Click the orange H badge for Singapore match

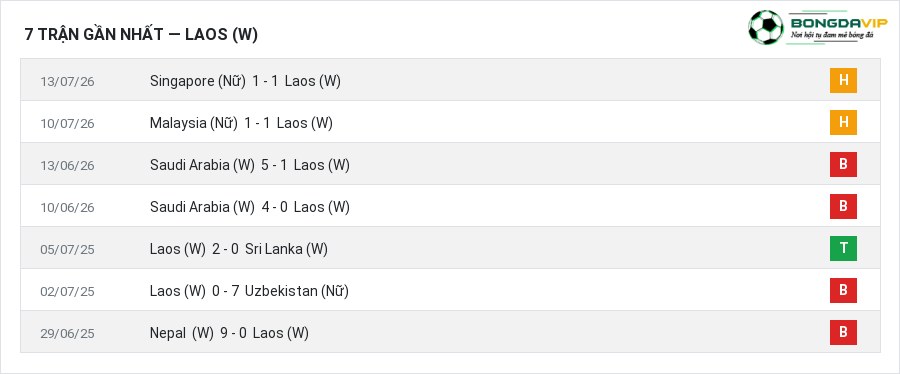point(843,80)
